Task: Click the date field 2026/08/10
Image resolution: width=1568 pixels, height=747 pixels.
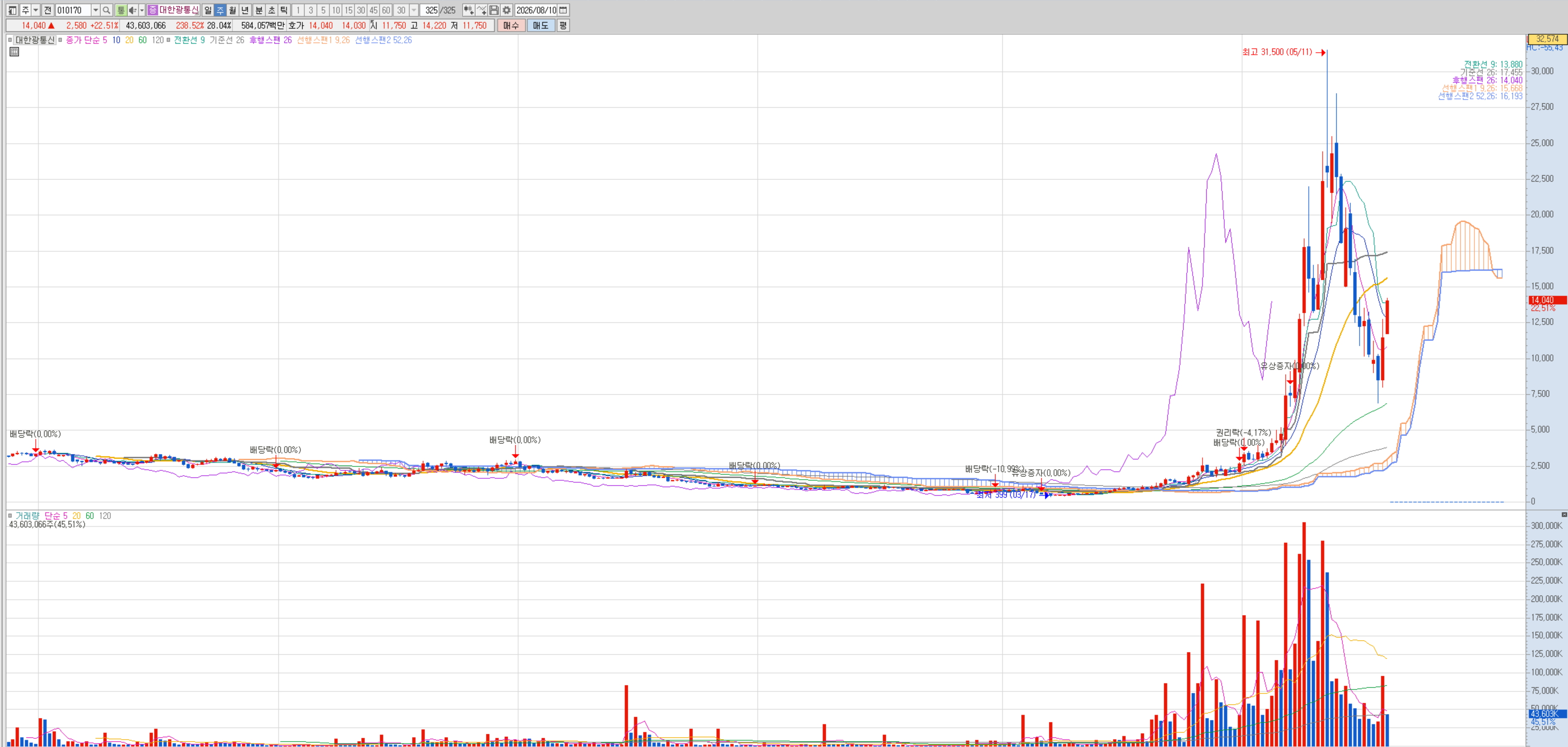Action: (x=536, y=11)
